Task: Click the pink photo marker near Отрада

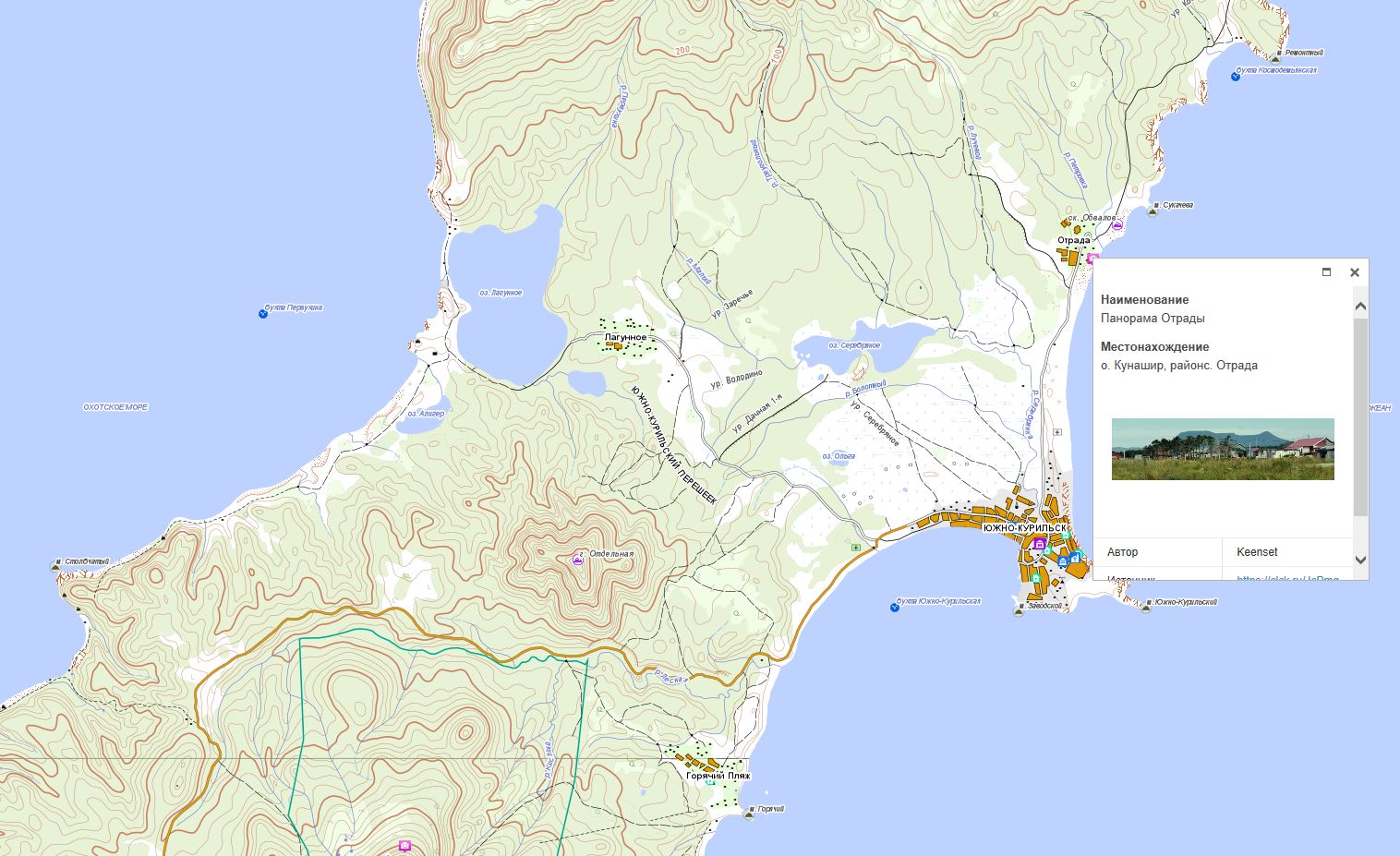Action: click(x=1091, y=259)
